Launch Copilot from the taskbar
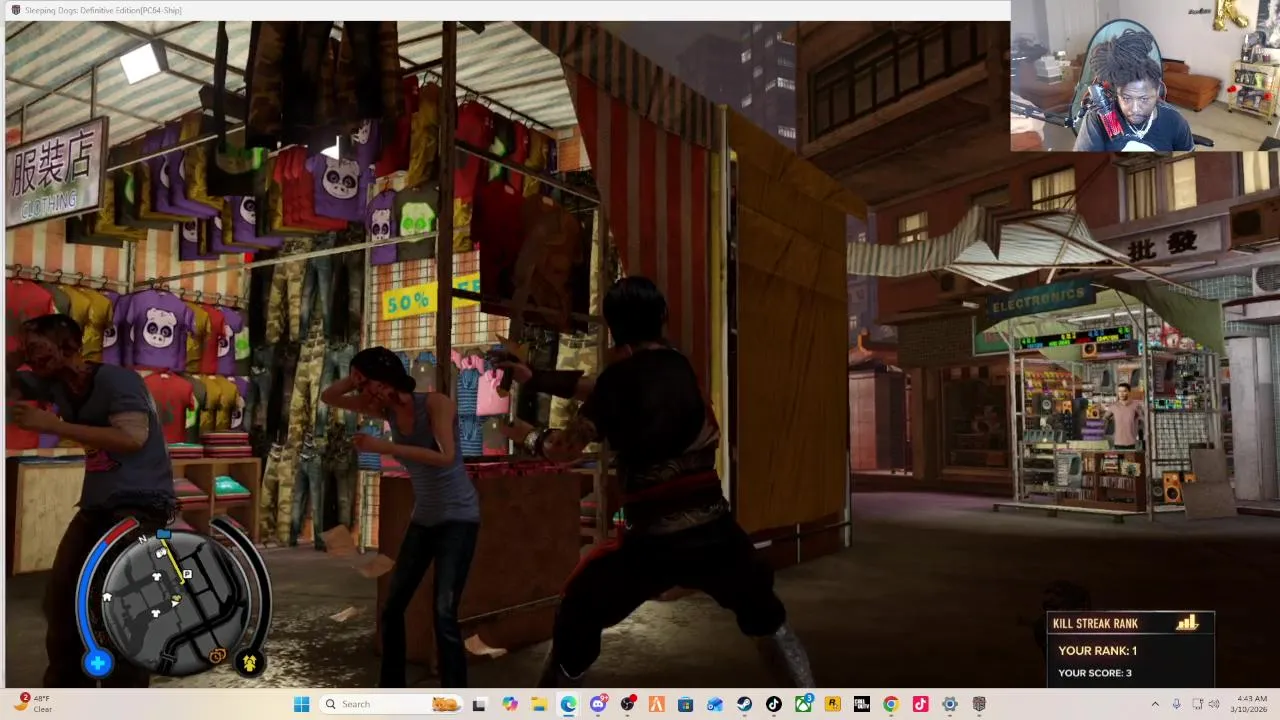The height and width of the screenshot is (720, 1280). (510, 704)
